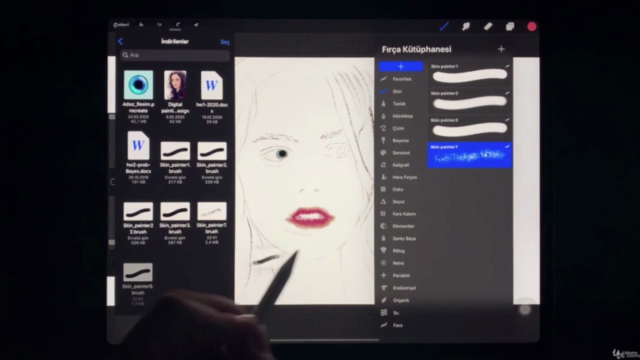Select the Eraser tool
Viewport: 640px width, 360px height.
point(488,27)
